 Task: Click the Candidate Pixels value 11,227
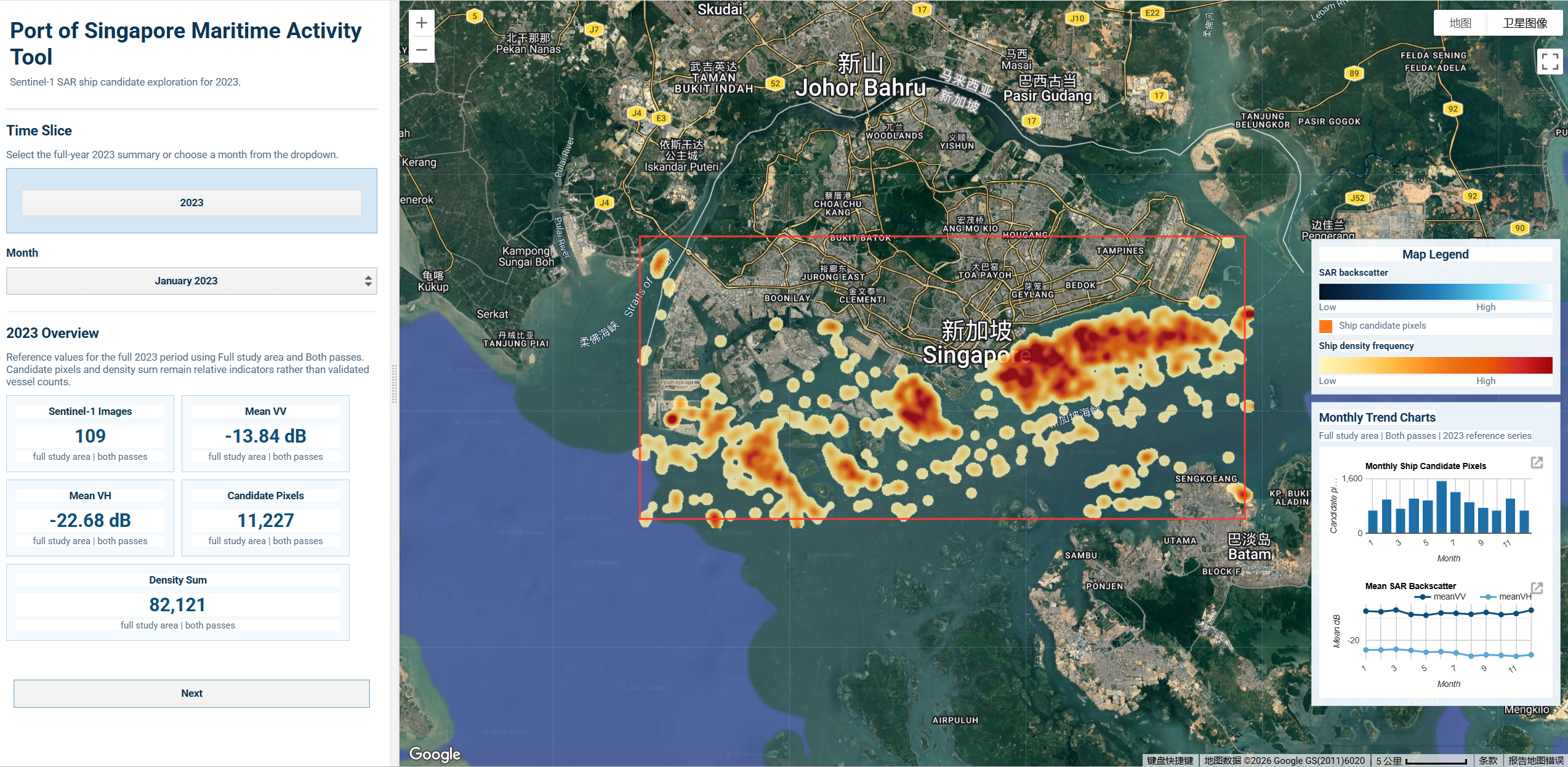(265, 520)
